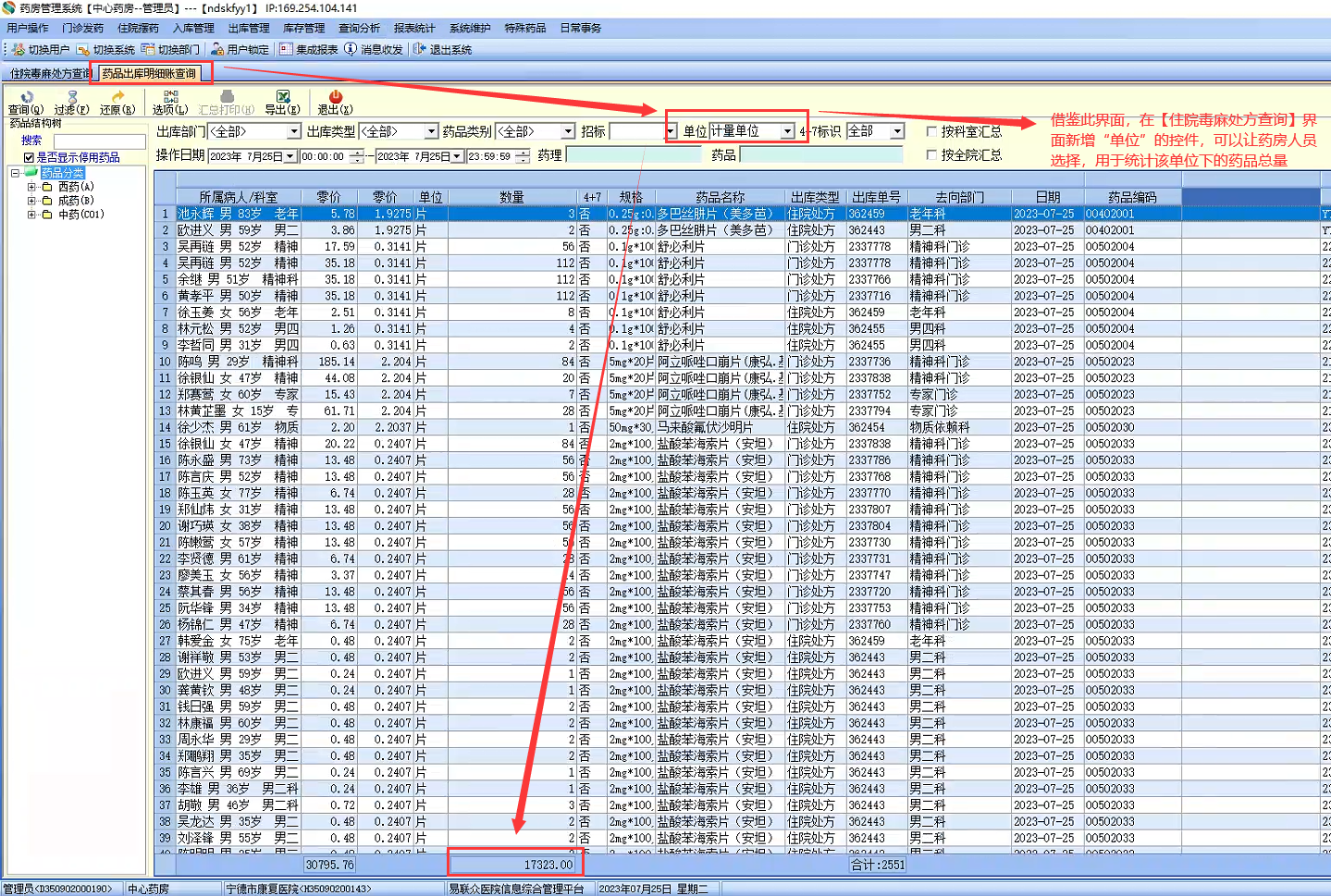Screen dimensions: 1331x896
Task: Open 选项(L) options tool
Action: [x=170, y=97]
